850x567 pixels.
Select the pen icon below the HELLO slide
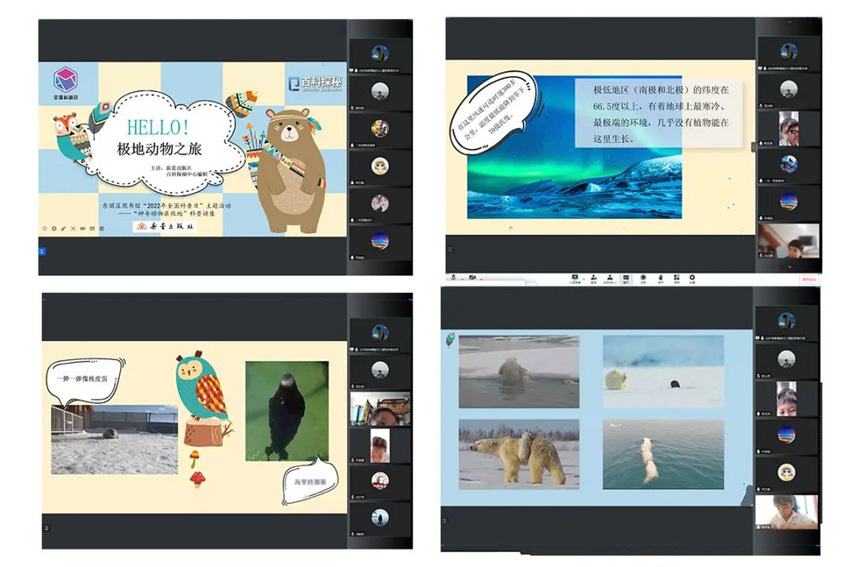click(x=65, y=228)
